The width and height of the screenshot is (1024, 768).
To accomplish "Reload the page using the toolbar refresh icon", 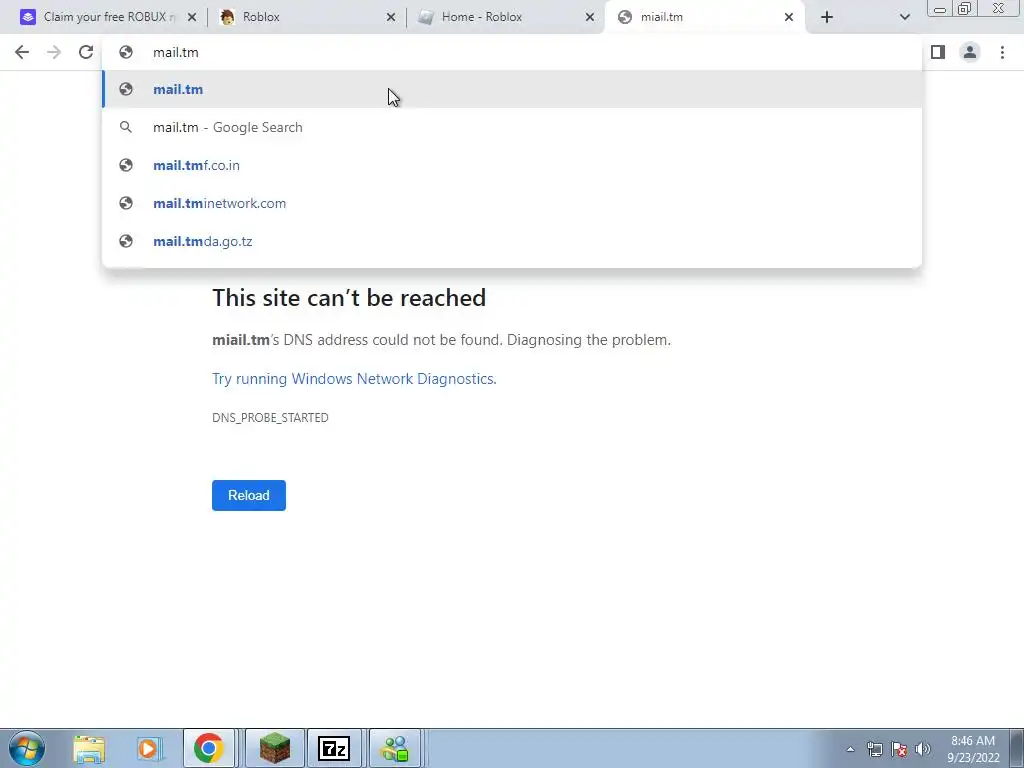I will click(x=86, y=52).
